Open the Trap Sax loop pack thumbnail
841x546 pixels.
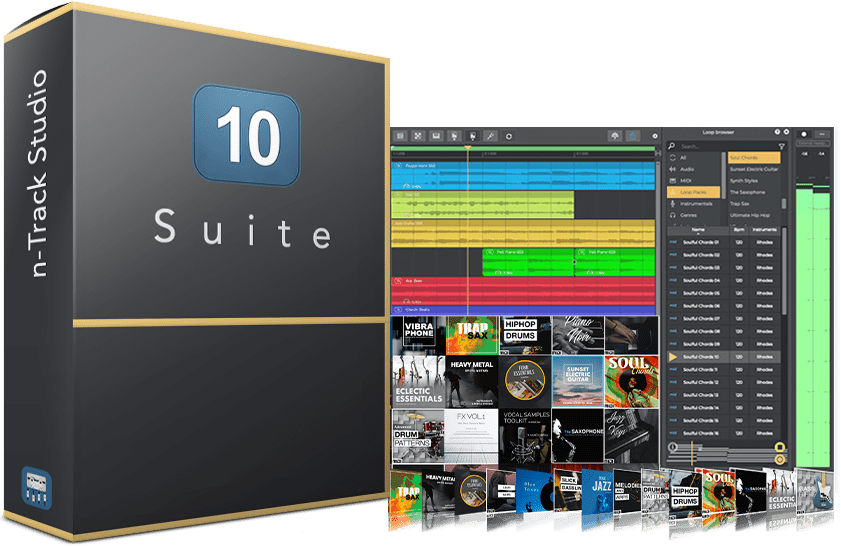472,335
